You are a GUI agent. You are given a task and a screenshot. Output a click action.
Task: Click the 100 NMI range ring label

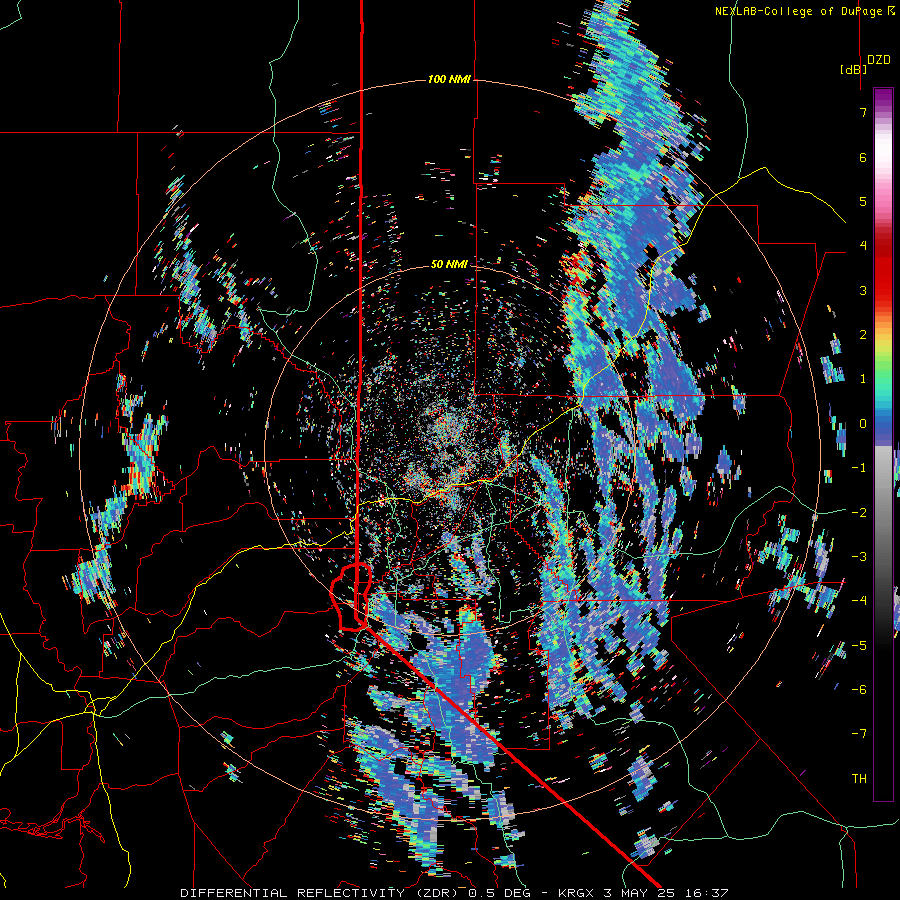click(x=449, y=79)
